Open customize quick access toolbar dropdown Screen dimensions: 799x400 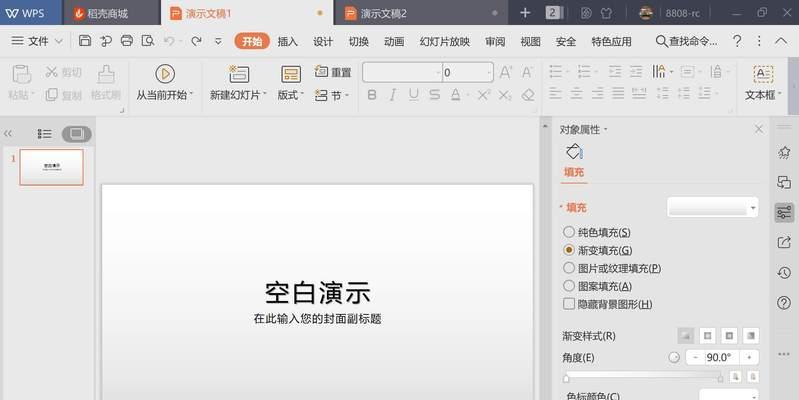click(218, 41)
